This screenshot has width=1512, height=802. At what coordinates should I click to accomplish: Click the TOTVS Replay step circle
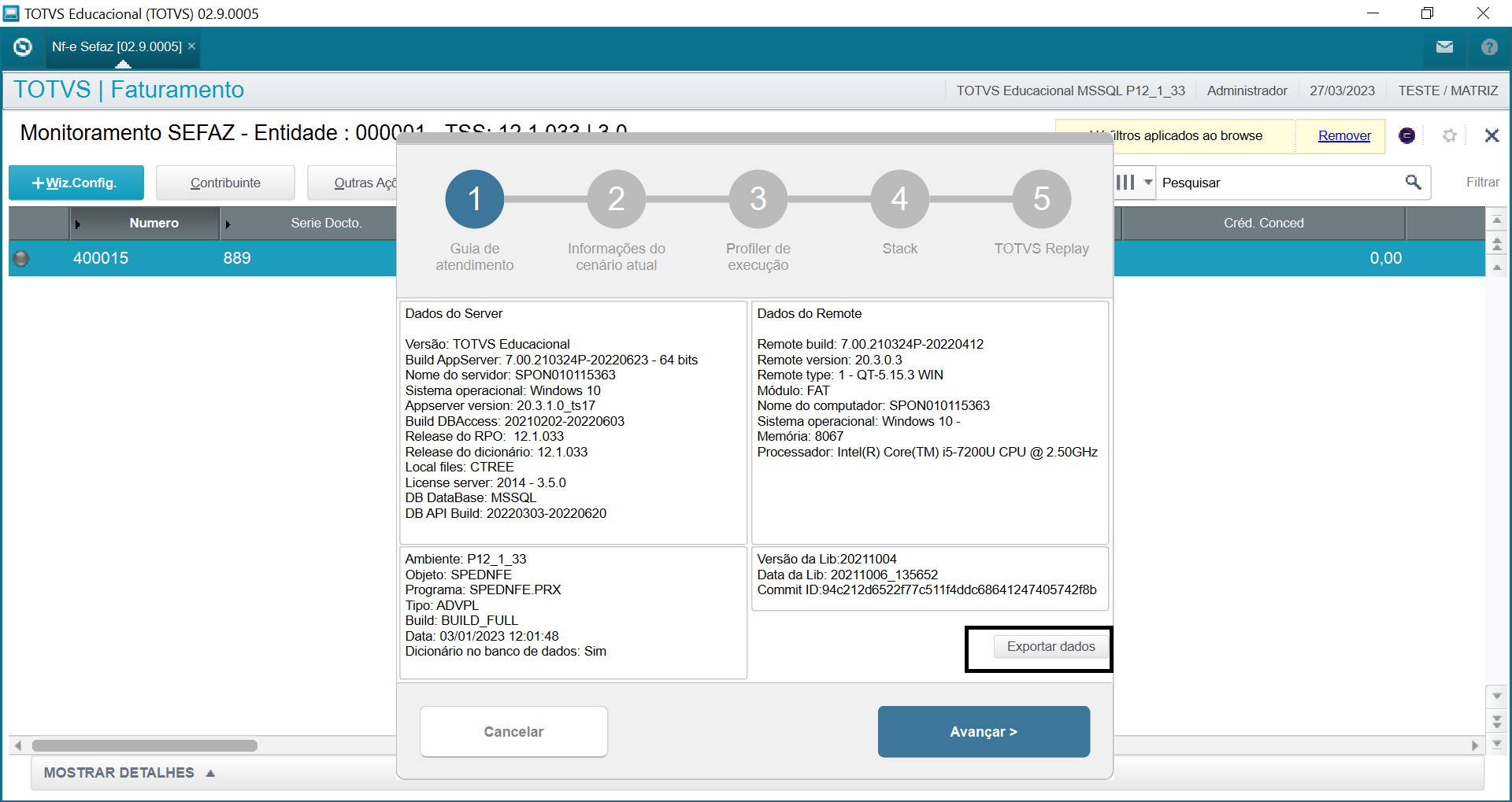(1041, 198)
